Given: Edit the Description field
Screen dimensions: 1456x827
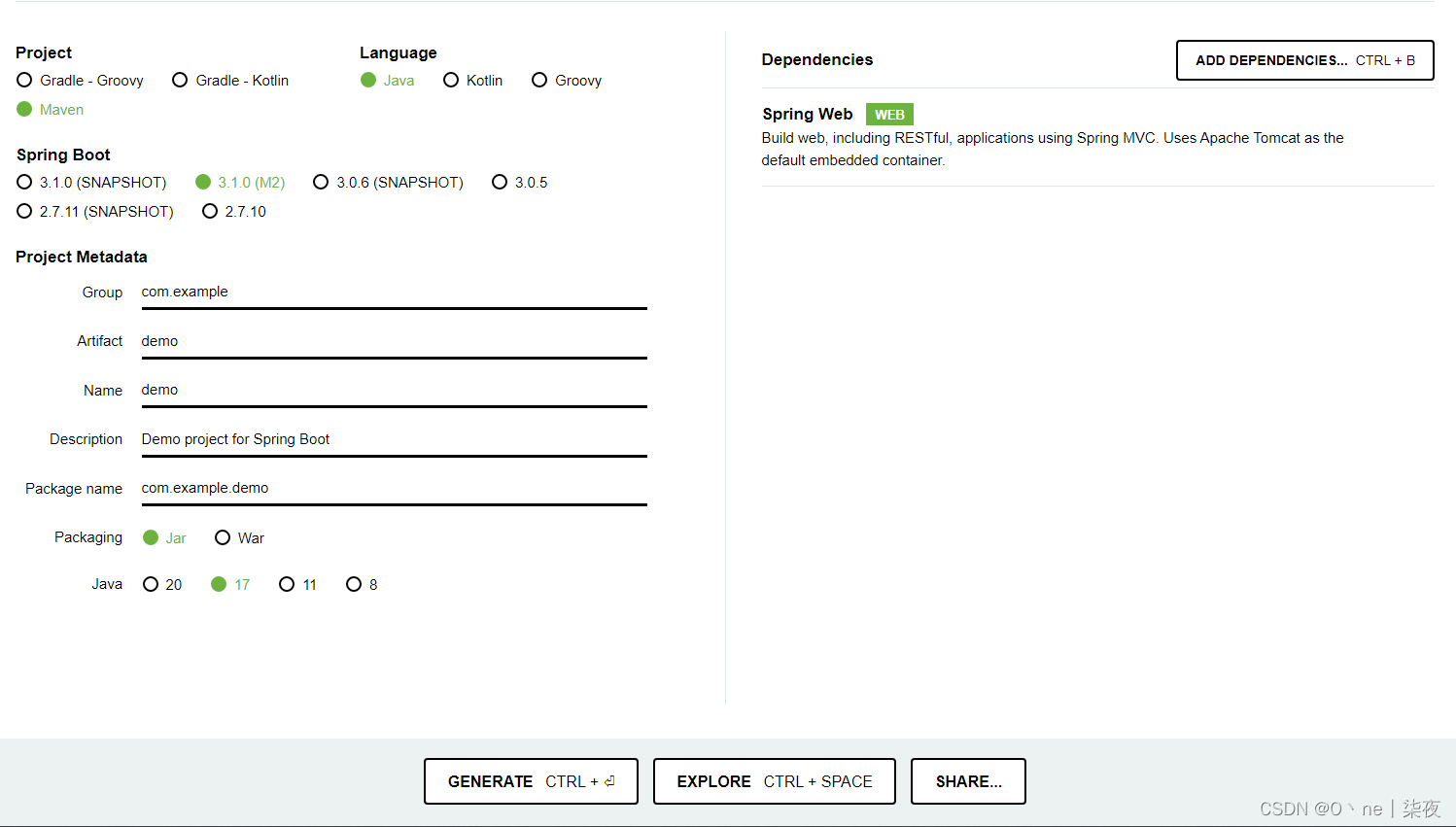Looking at the screenshot, I should coord(395,440).
